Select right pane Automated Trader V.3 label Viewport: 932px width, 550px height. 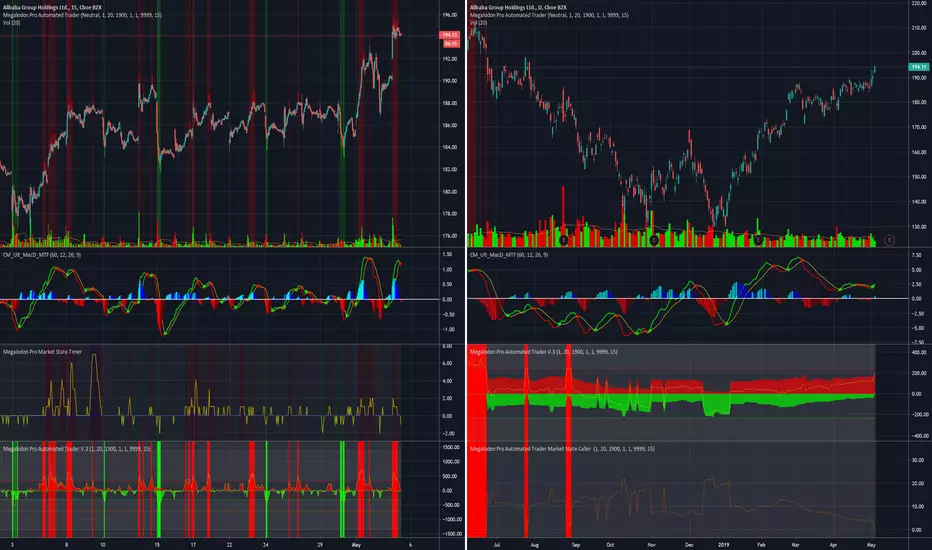[543, 351]
